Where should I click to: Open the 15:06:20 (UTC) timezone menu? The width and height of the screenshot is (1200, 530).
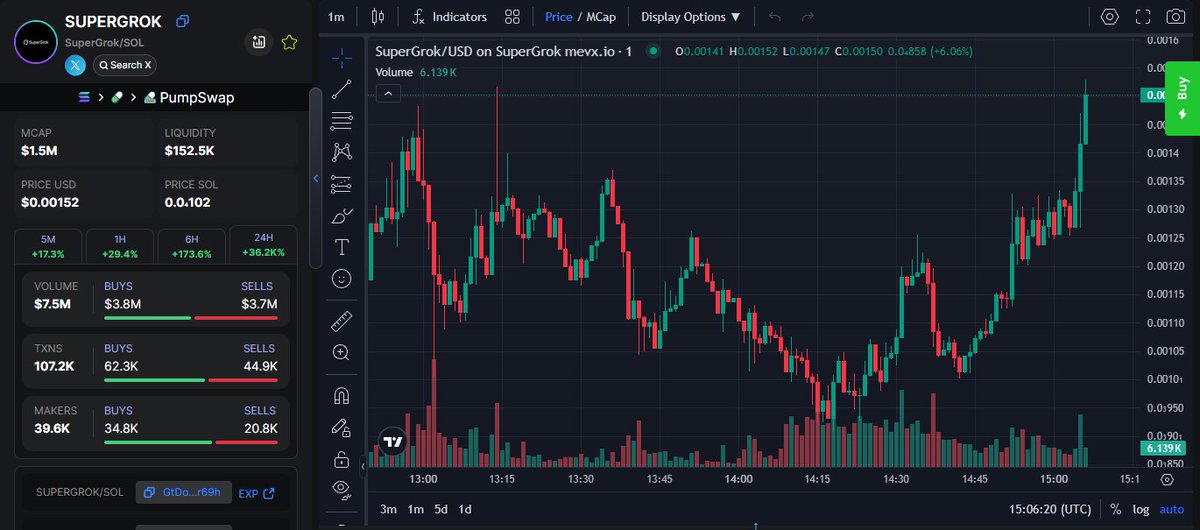[x=1051, y=509]
